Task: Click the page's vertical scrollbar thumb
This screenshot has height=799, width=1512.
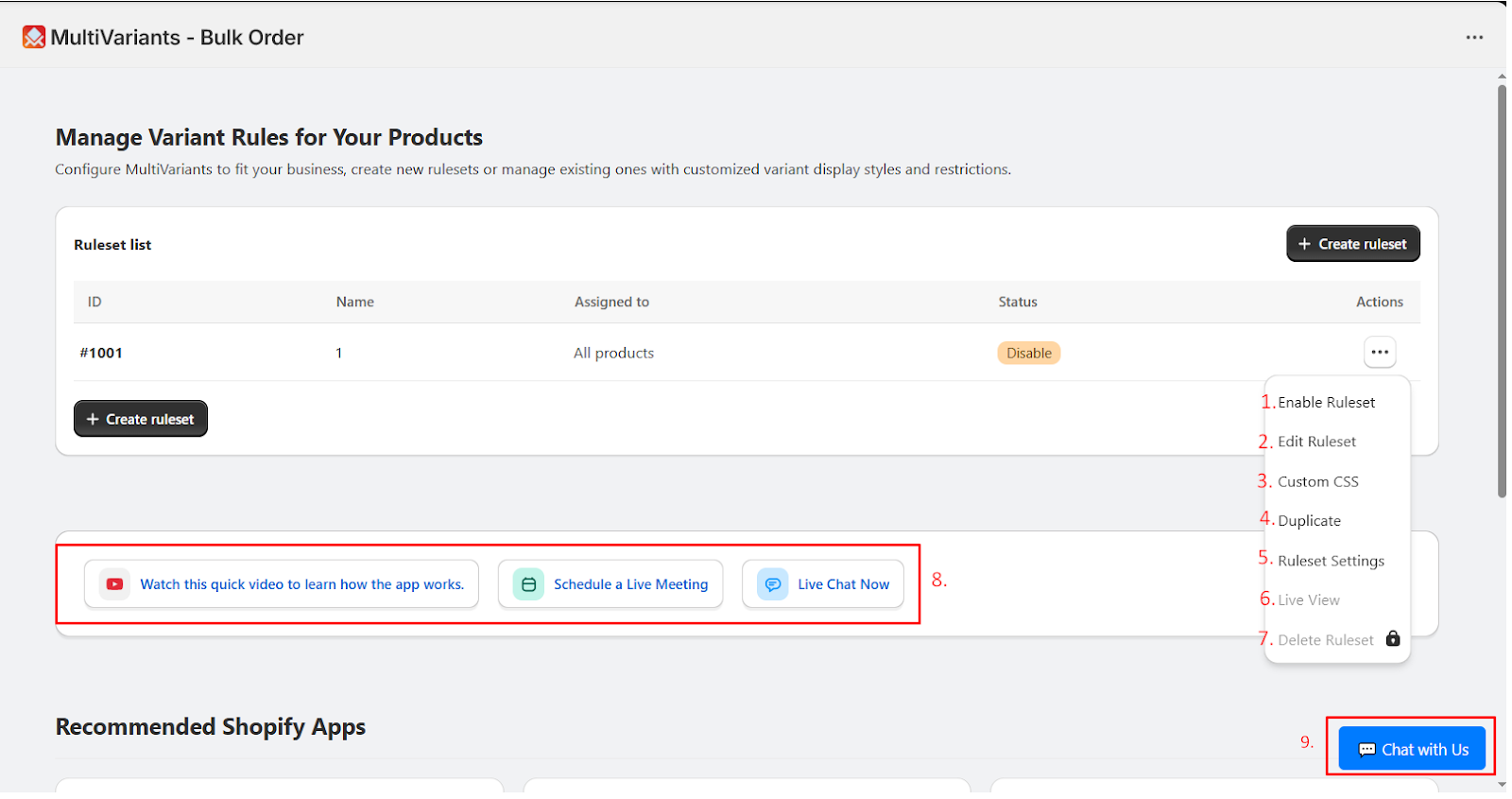Action: (x=1502, y=291)
